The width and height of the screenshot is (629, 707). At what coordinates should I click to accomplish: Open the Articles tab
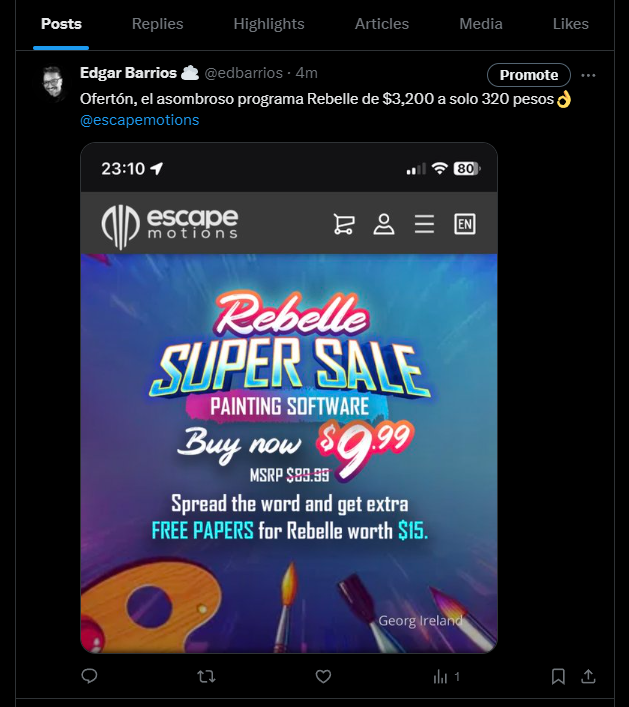(x=381, y=24)
